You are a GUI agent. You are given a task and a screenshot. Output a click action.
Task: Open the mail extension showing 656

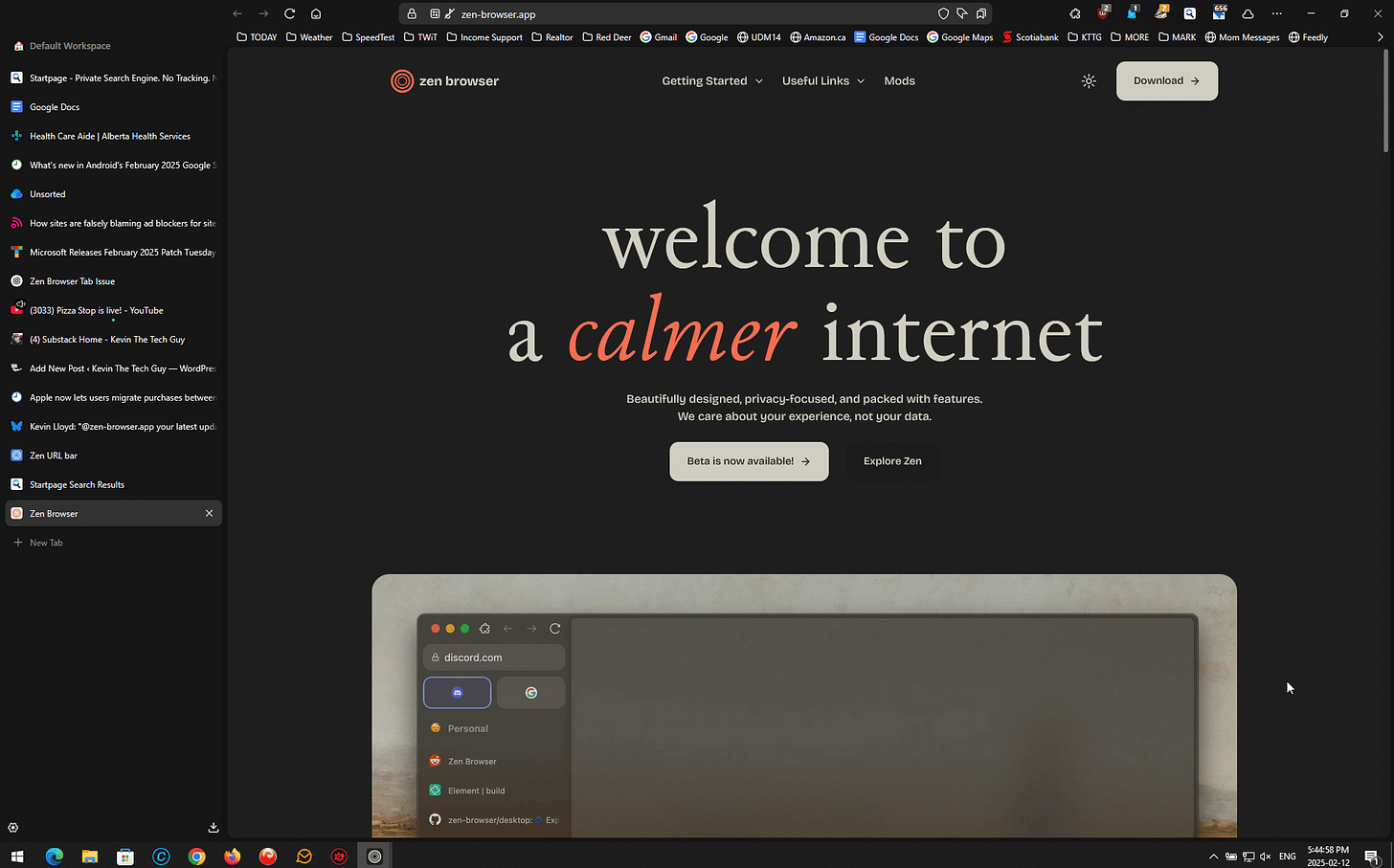point(1219,12)
